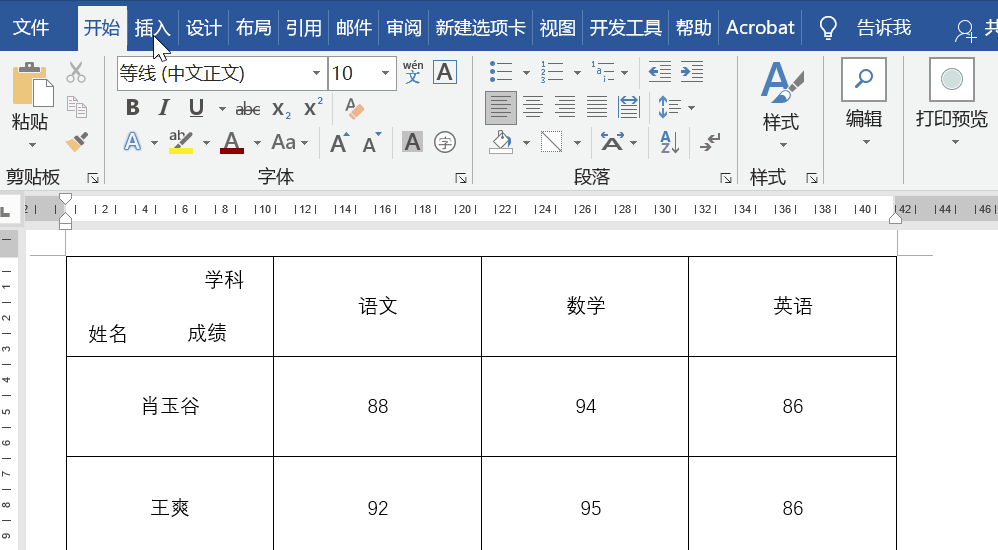This screenshot has width=998, height=550.
Task: Click the Cut scissors icon
Action: (76, 73)
